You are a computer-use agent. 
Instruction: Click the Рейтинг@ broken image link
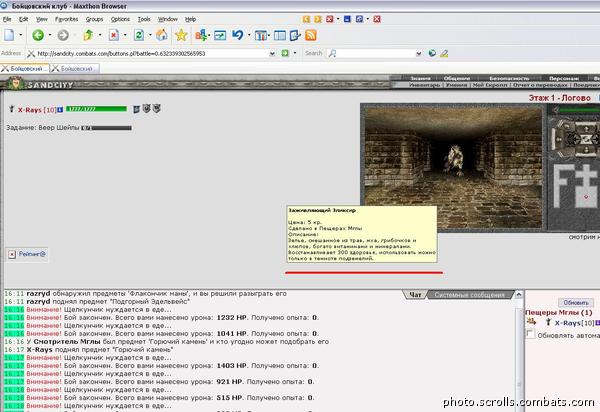click(x=28, y=254)
